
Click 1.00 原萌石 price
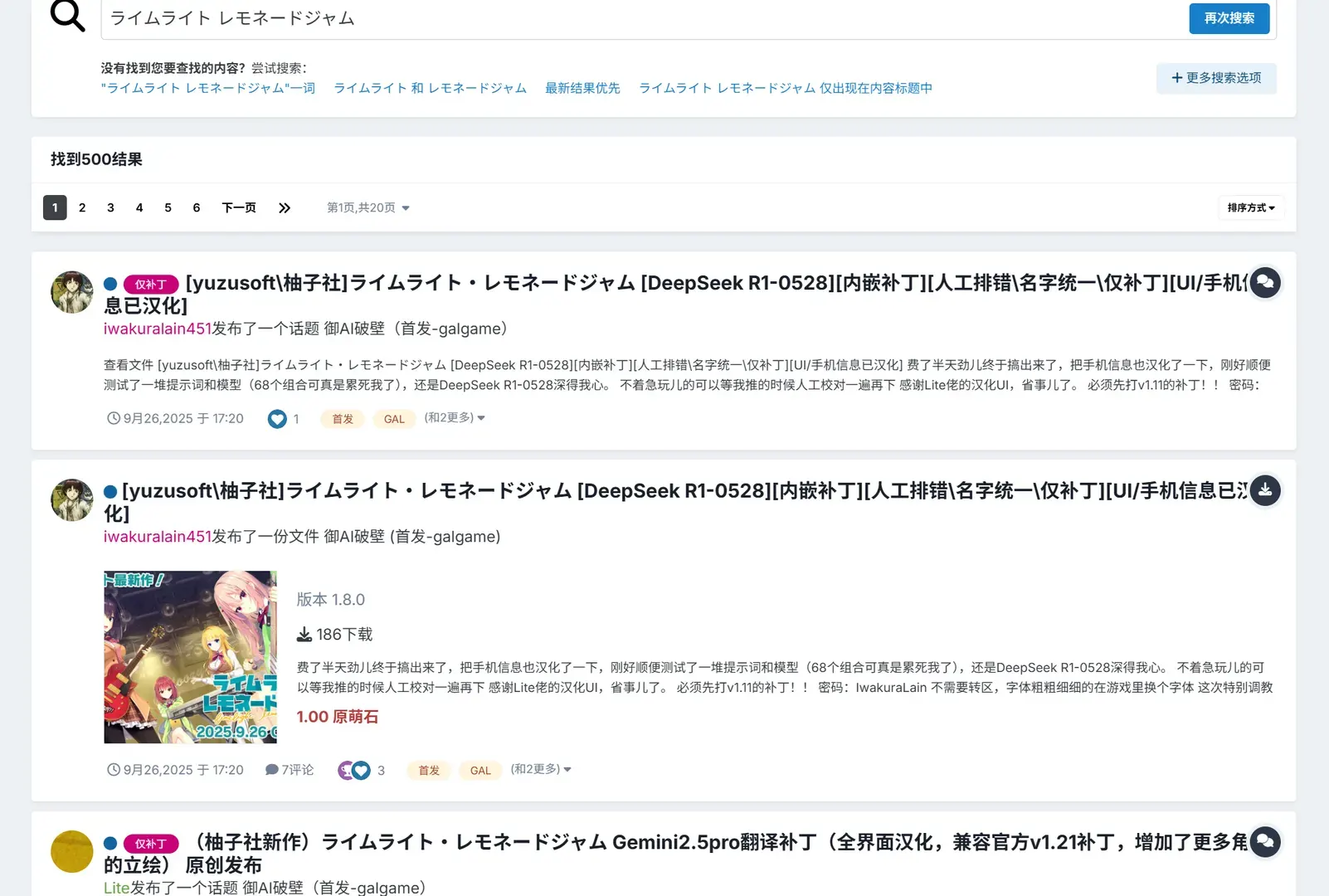tap(338, 717)
